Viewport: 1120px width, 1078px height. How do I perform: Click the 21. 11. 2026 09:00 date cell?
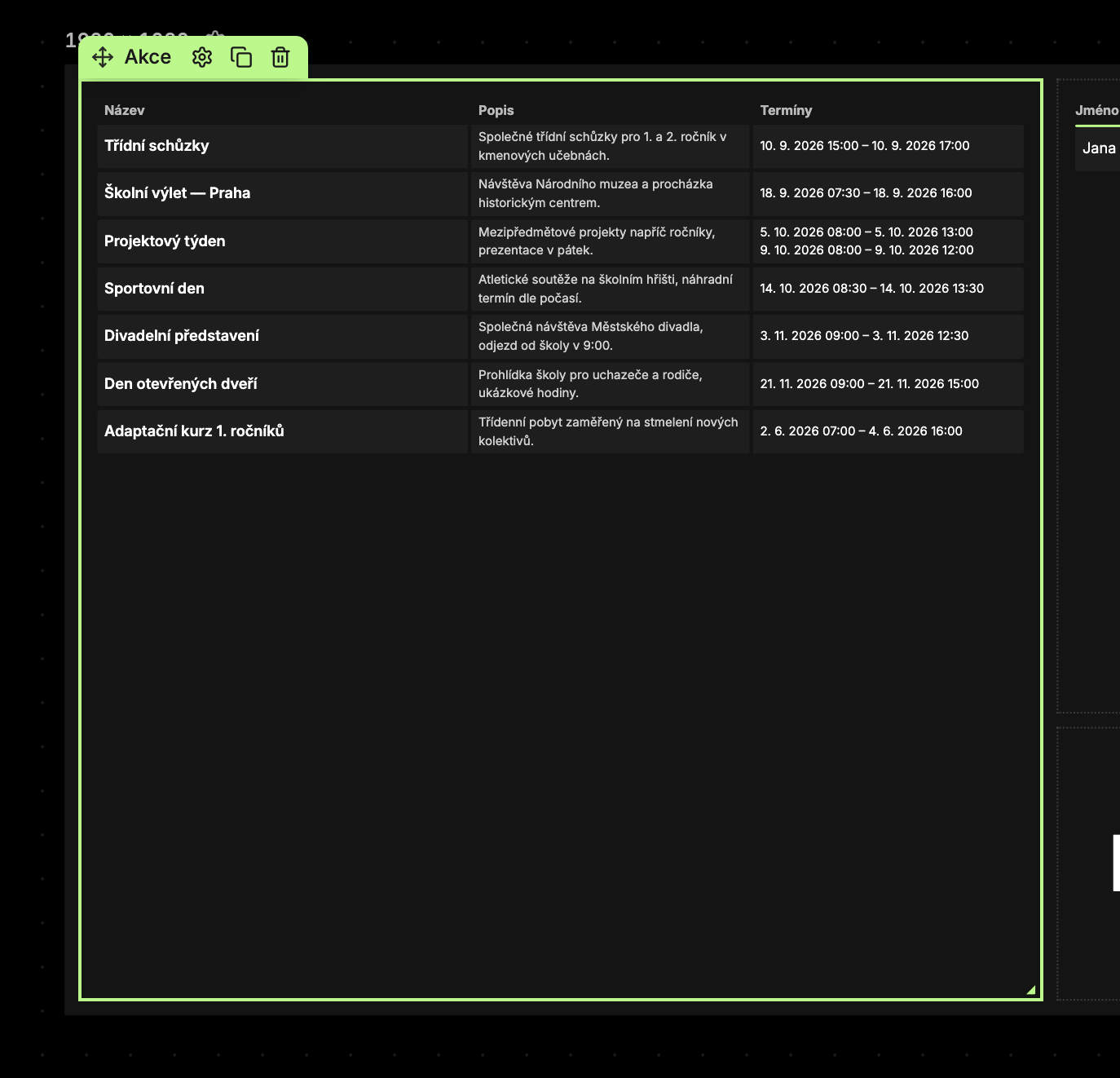pyautogui.click(x=888, y=384)
